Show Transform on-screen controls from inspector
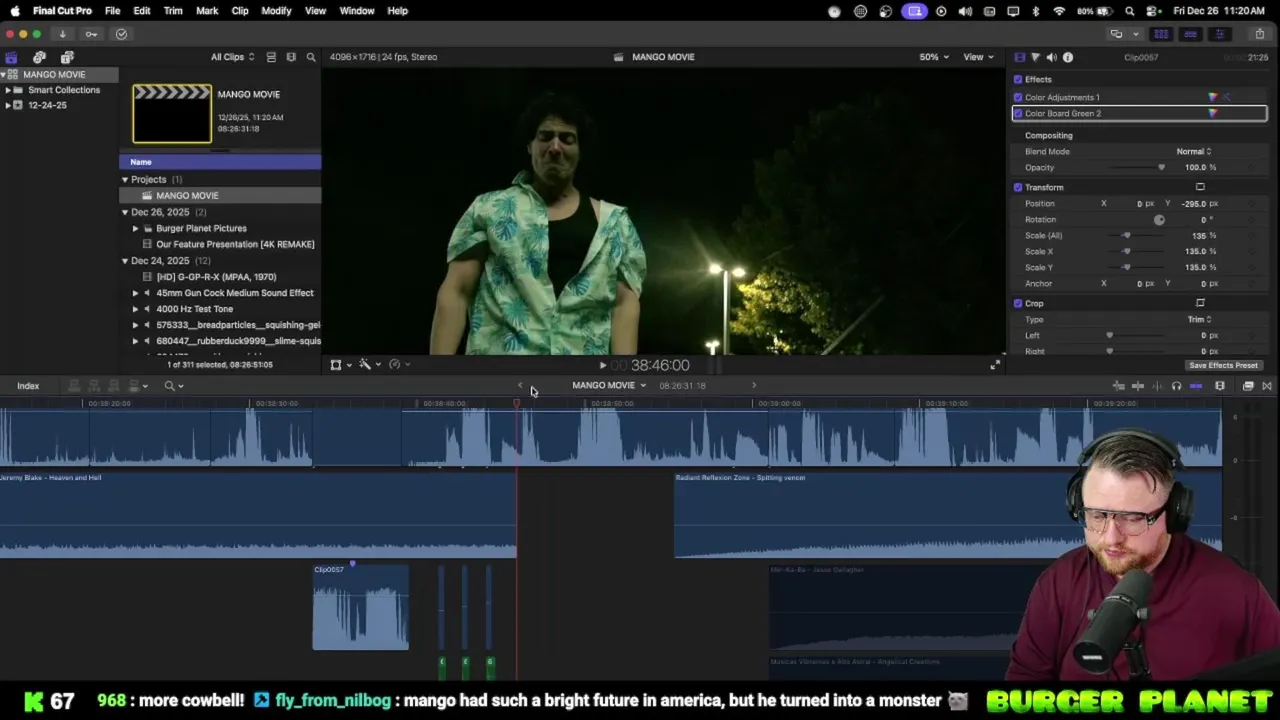 [x=1200, y=187]
